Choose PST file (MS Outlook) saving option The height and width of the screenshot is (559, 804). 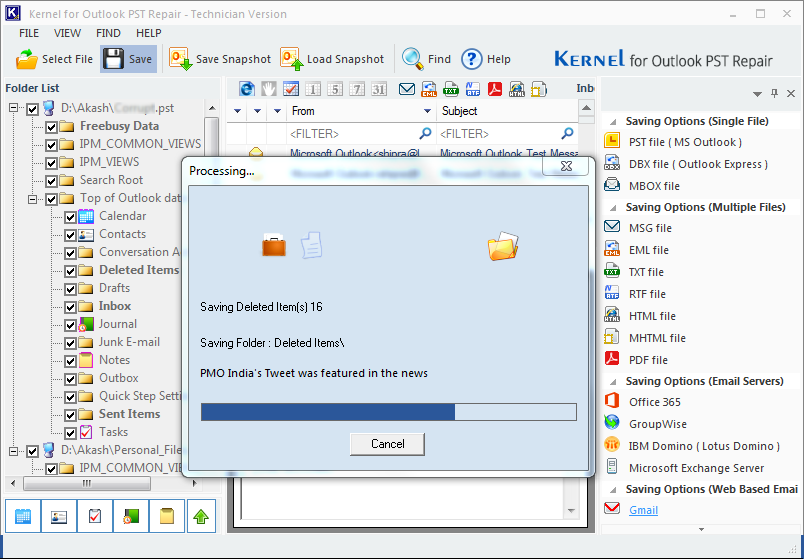pyautogui.click(x=685, y=142)
